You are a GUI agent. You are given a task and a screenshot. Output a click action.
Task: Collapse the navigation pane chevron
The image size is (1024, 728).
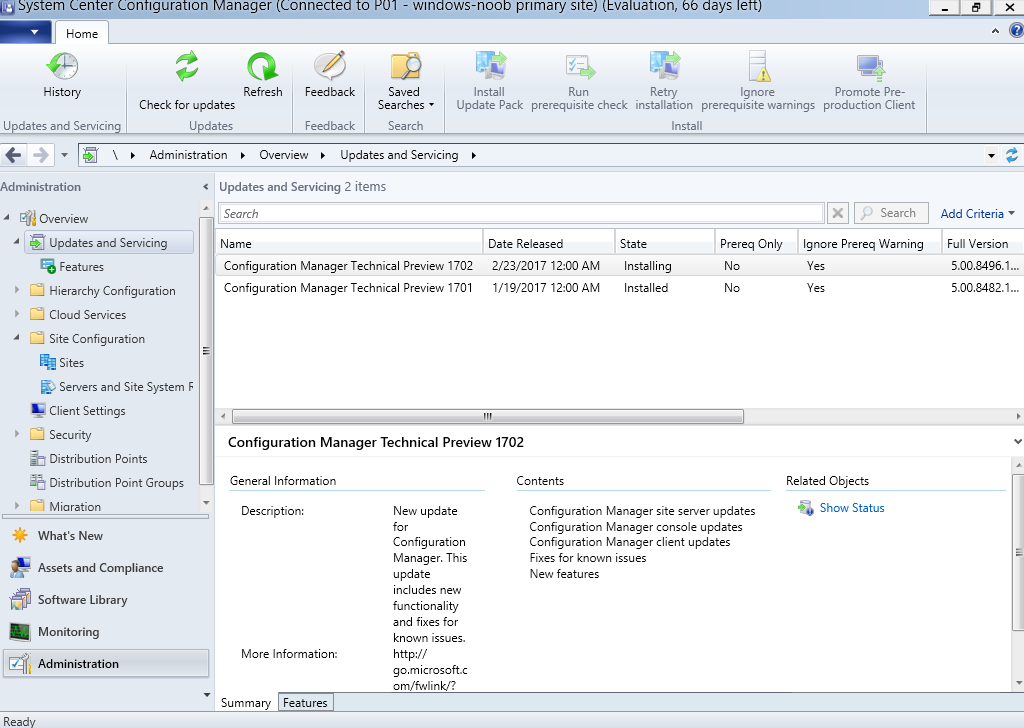205,187
